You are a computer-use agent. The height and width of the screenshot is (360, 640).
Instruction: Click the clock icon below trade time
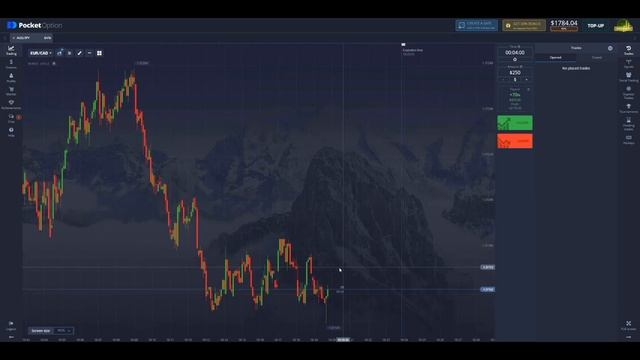coord(515,60)
